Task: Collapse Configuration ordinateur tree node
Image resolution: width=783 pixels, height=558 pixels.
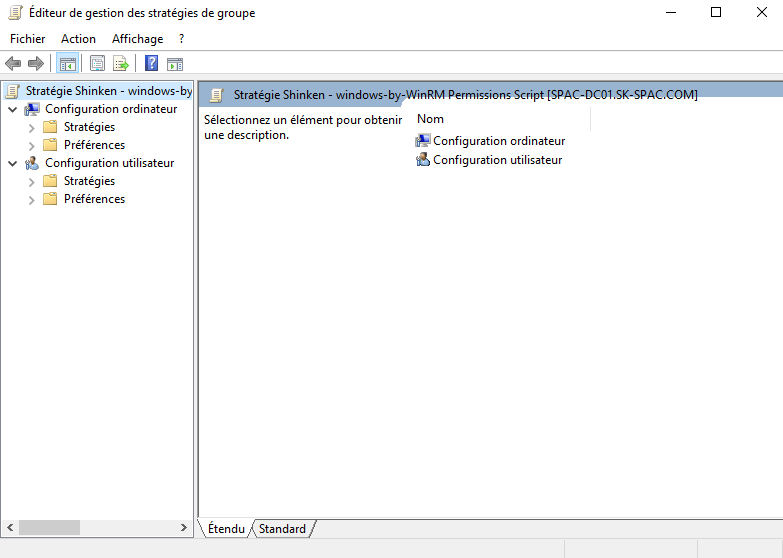Action: [x=12, y=109]
